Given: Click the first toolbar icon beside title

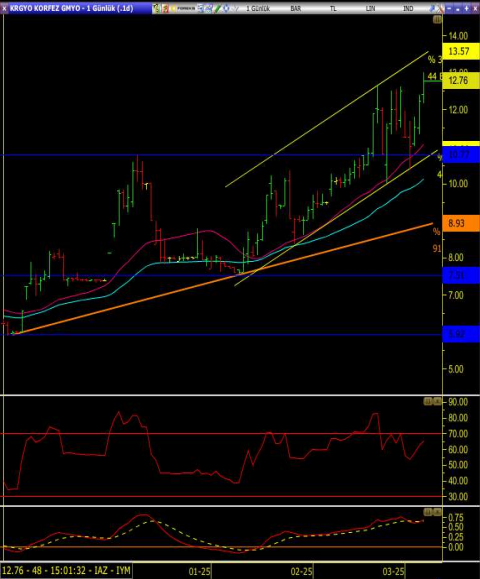Looking at the screenshot, I should tap(157, 8).
